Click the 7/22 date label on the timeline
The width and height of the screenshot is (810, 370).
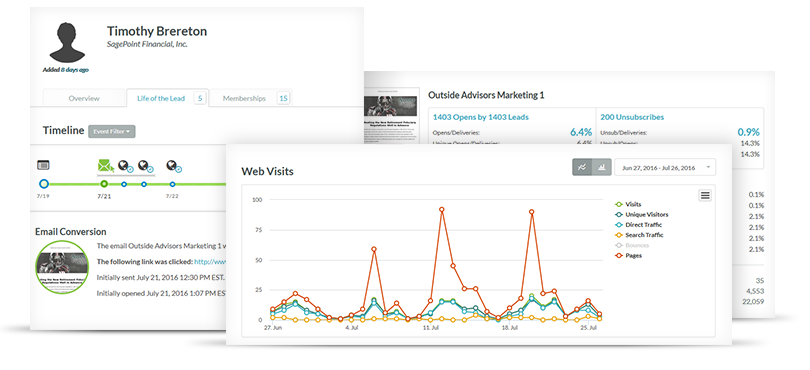pyautogui.click(x=172, y=196)
